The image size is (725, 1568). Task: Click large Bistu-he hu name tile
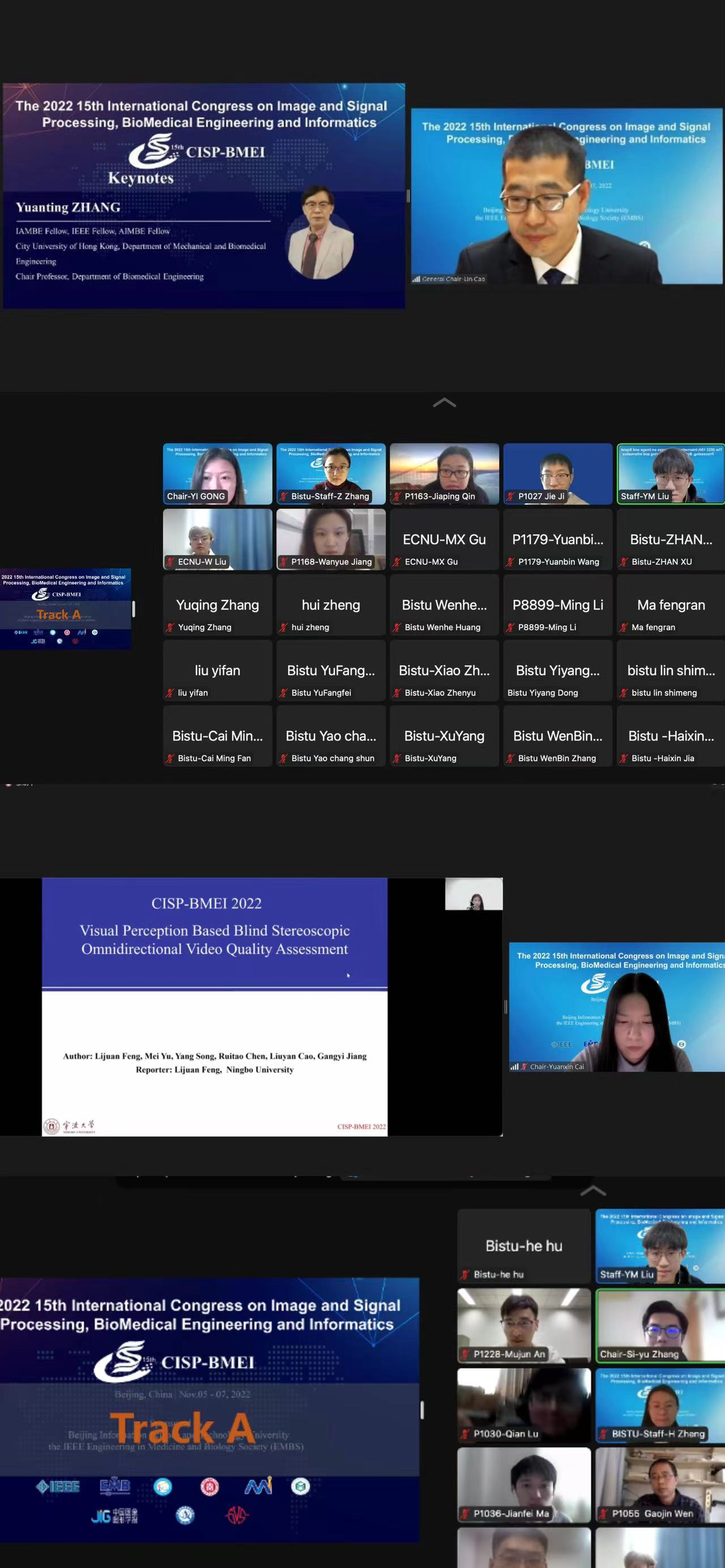524,1246
